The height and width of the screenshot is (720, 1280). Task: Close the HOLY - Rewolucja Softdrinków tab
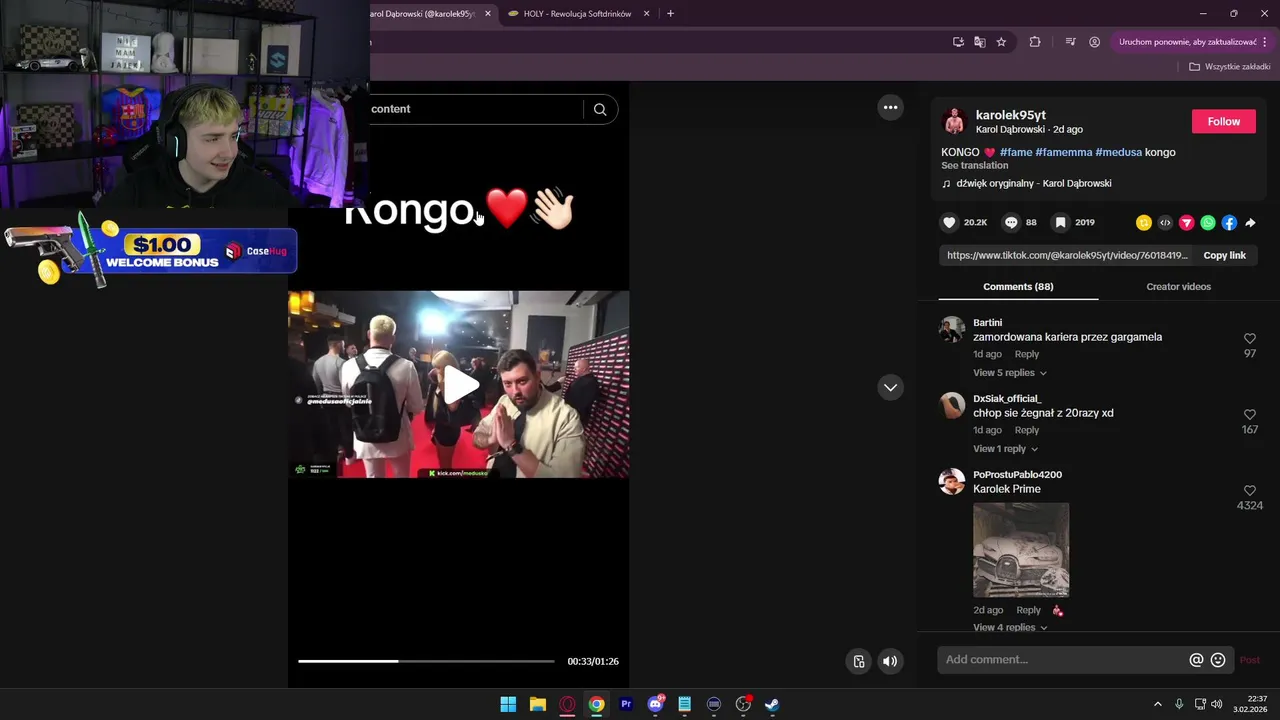point(646,14)
